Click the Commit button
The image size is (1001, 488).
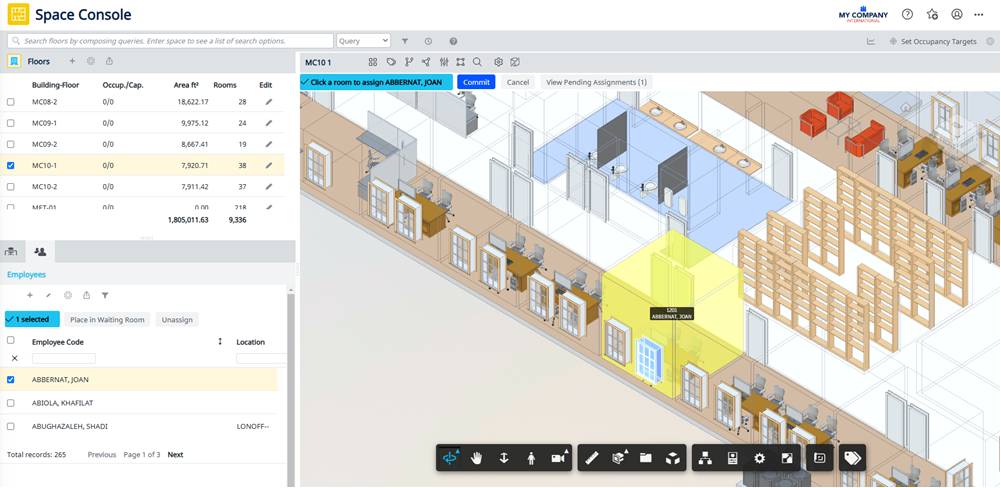point(476,82)
